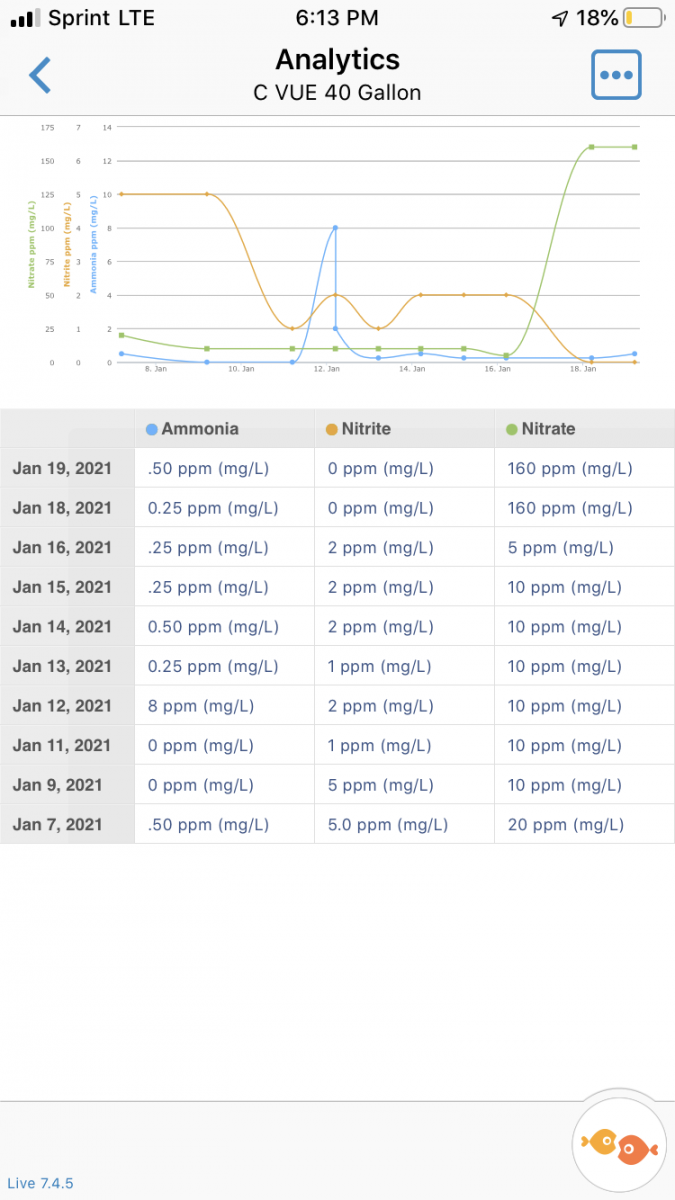Click the ammonia peak point on chart
Viewport: 675px width, 1200px height.
335,228
